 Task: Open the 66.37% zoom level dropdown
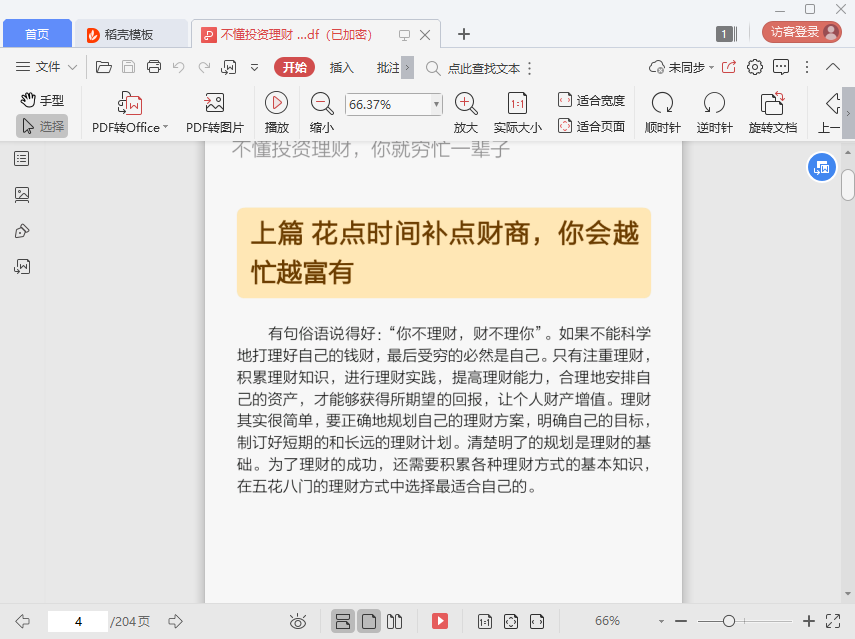(436, 104)
